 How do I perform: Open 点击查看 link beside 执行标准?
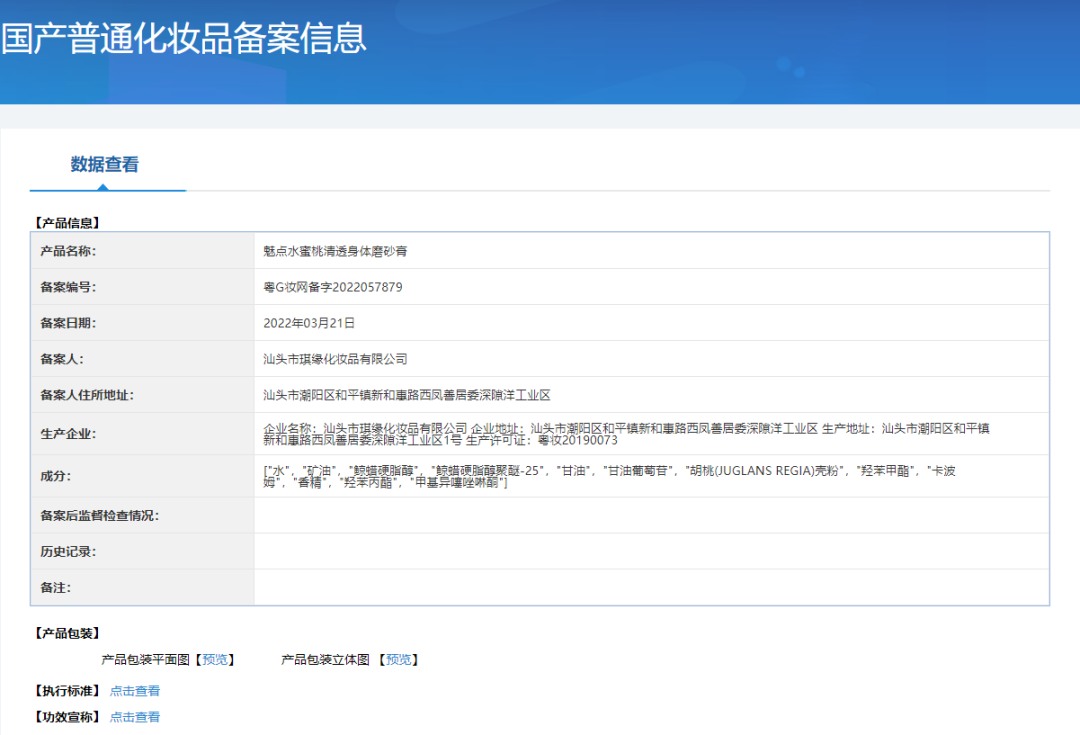pyautogui.click(x=135, y=691)
